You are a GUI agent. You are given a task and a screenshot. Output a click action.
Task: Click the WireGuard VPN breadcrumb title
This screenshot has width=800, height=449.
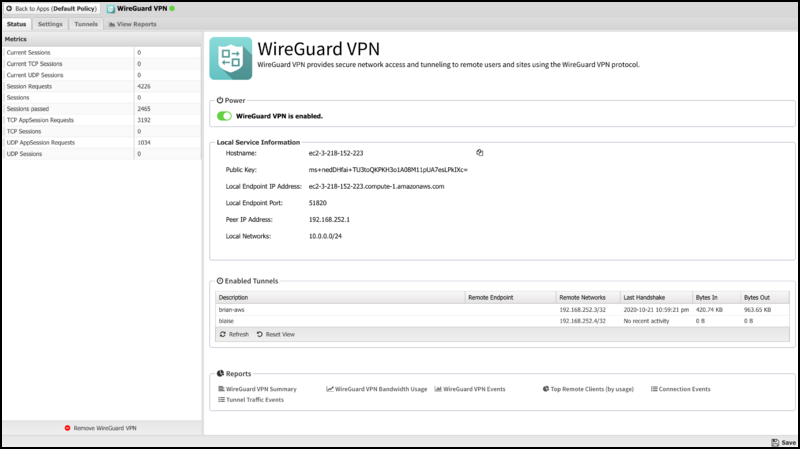142,9
